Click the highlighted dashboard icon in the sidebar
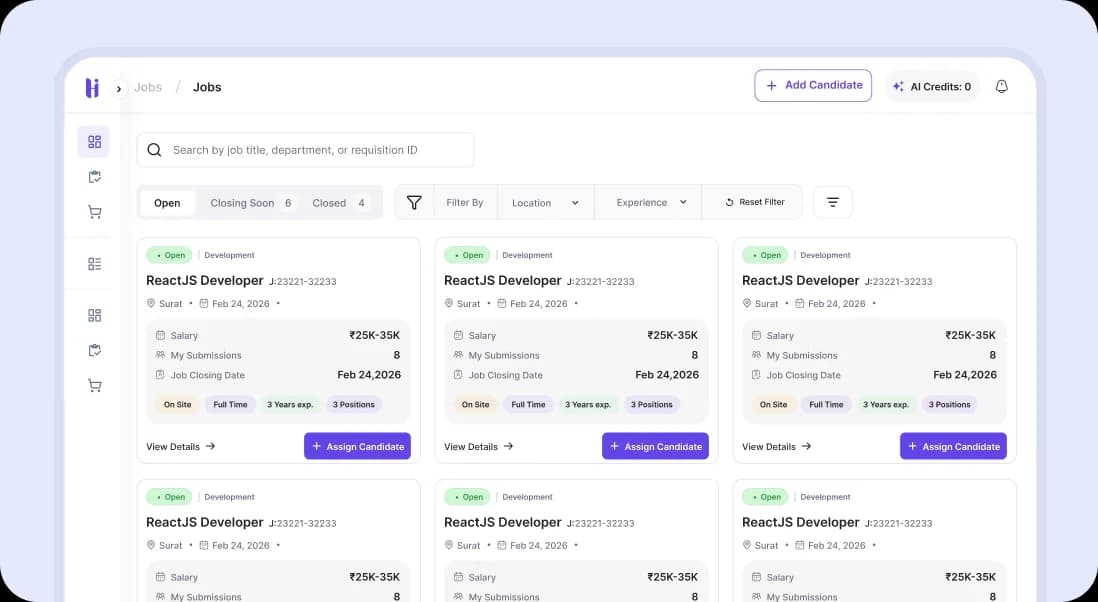 tap(94, 142)
